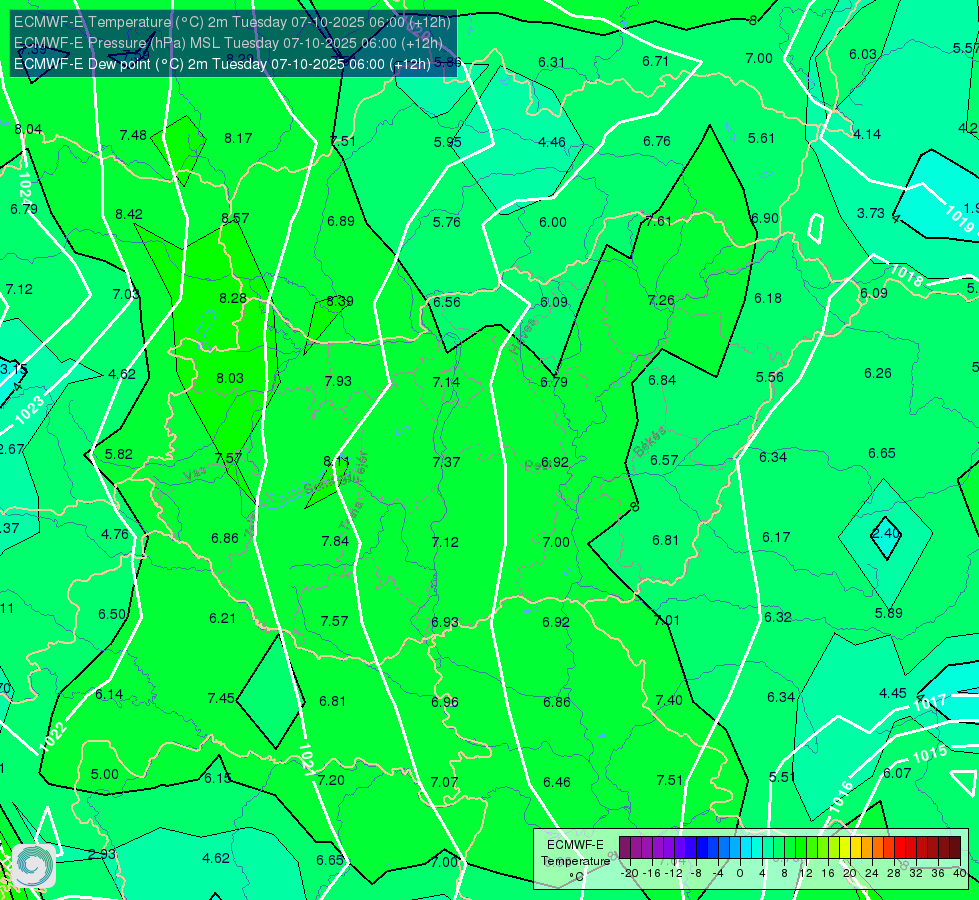The image size is (979, 900).
Task: Click the 6.56 grid value
Action: [446, 302]
